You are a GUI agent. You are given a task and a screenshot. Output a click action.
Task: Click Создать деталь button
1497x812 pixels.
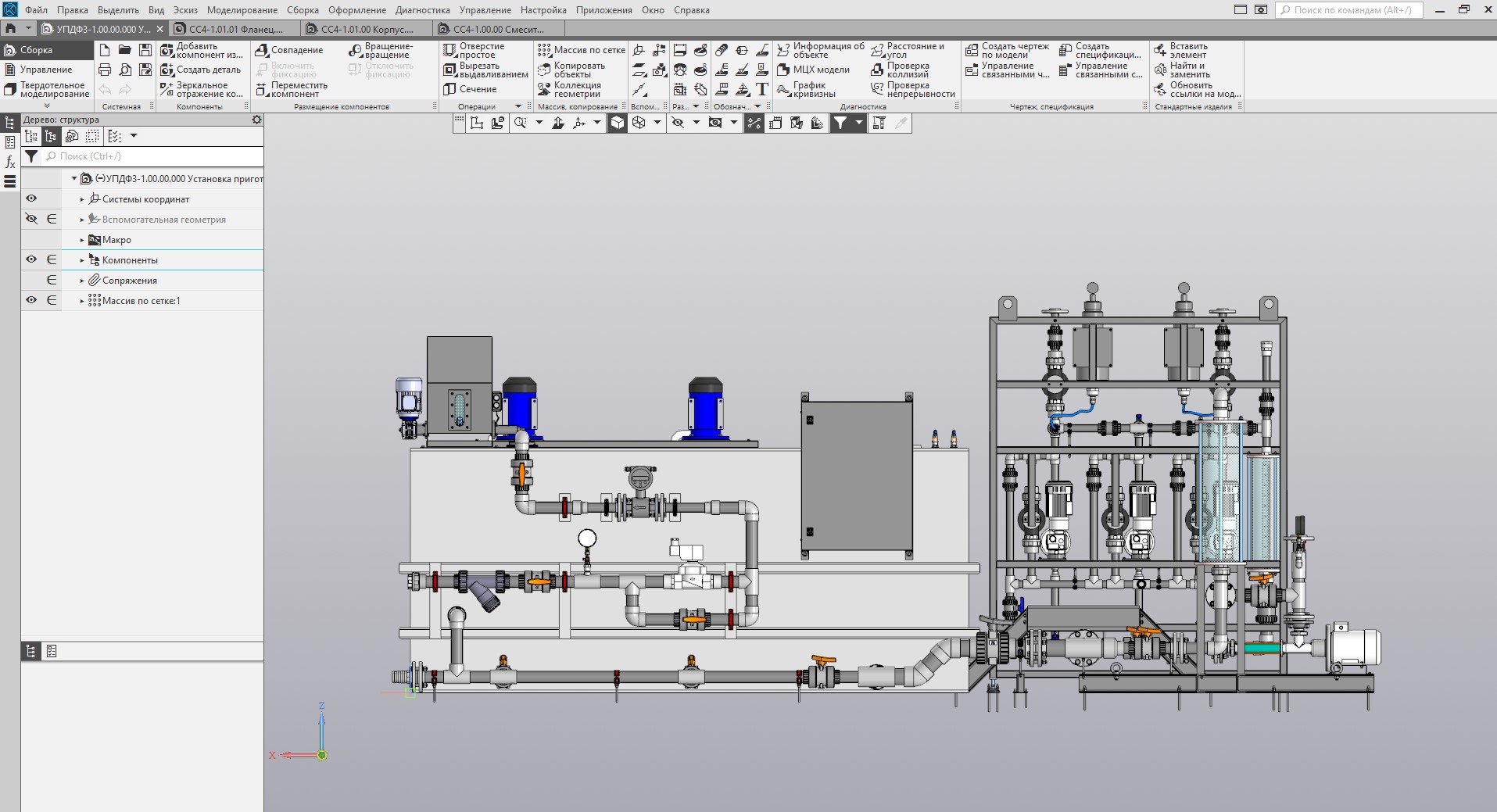pyautogui.click(x=200, y=70)
